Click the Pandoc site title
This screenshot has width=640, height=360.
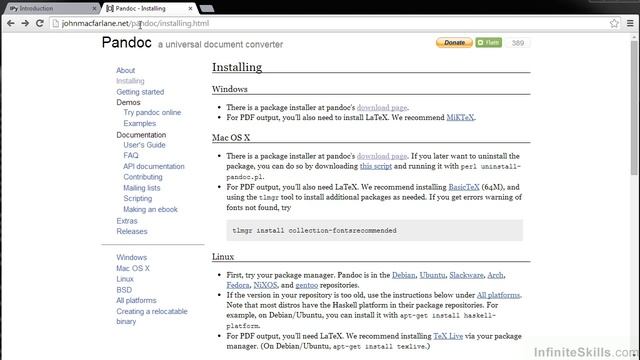(127, 42)
